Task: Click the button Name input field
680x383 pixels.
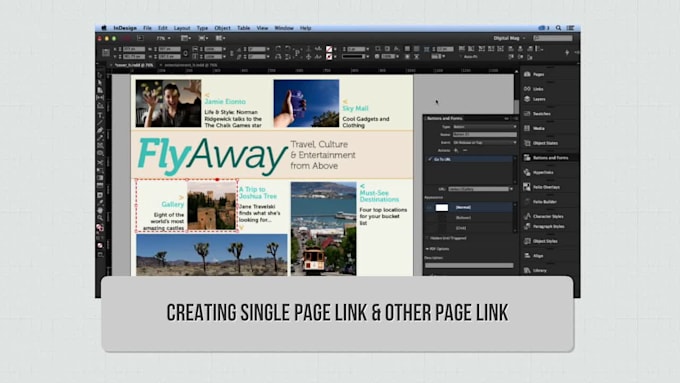Action: click(x=485, y=134)
